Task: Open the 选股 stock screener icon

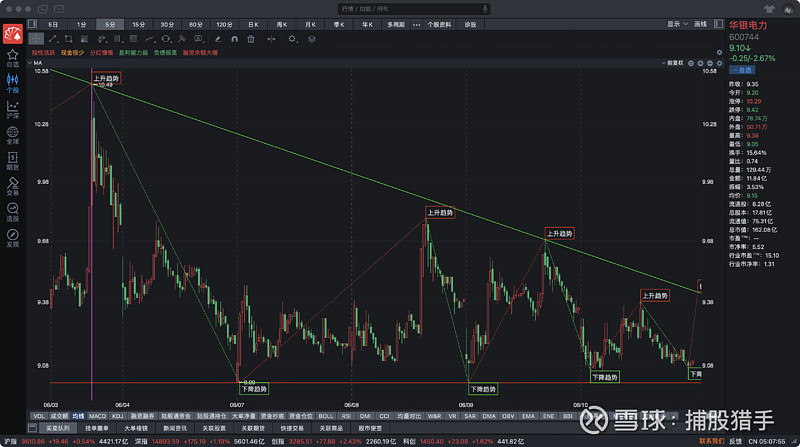Action: tap(12, 212)
